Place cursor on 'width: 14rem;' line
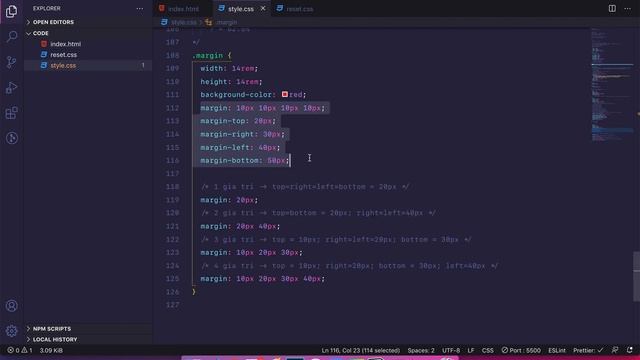Image resolution: width=640 pixels, height=360 pixels. pos(229,68)
